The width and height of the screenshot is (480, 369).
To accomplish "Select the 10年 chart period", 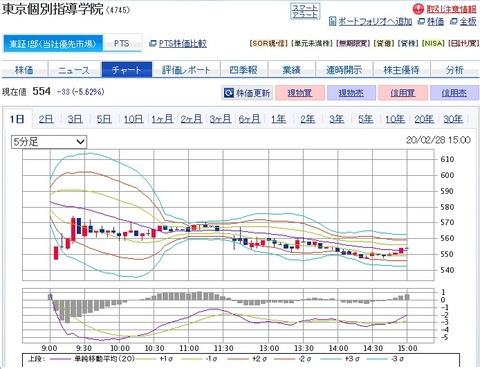I will pos(395,119).
